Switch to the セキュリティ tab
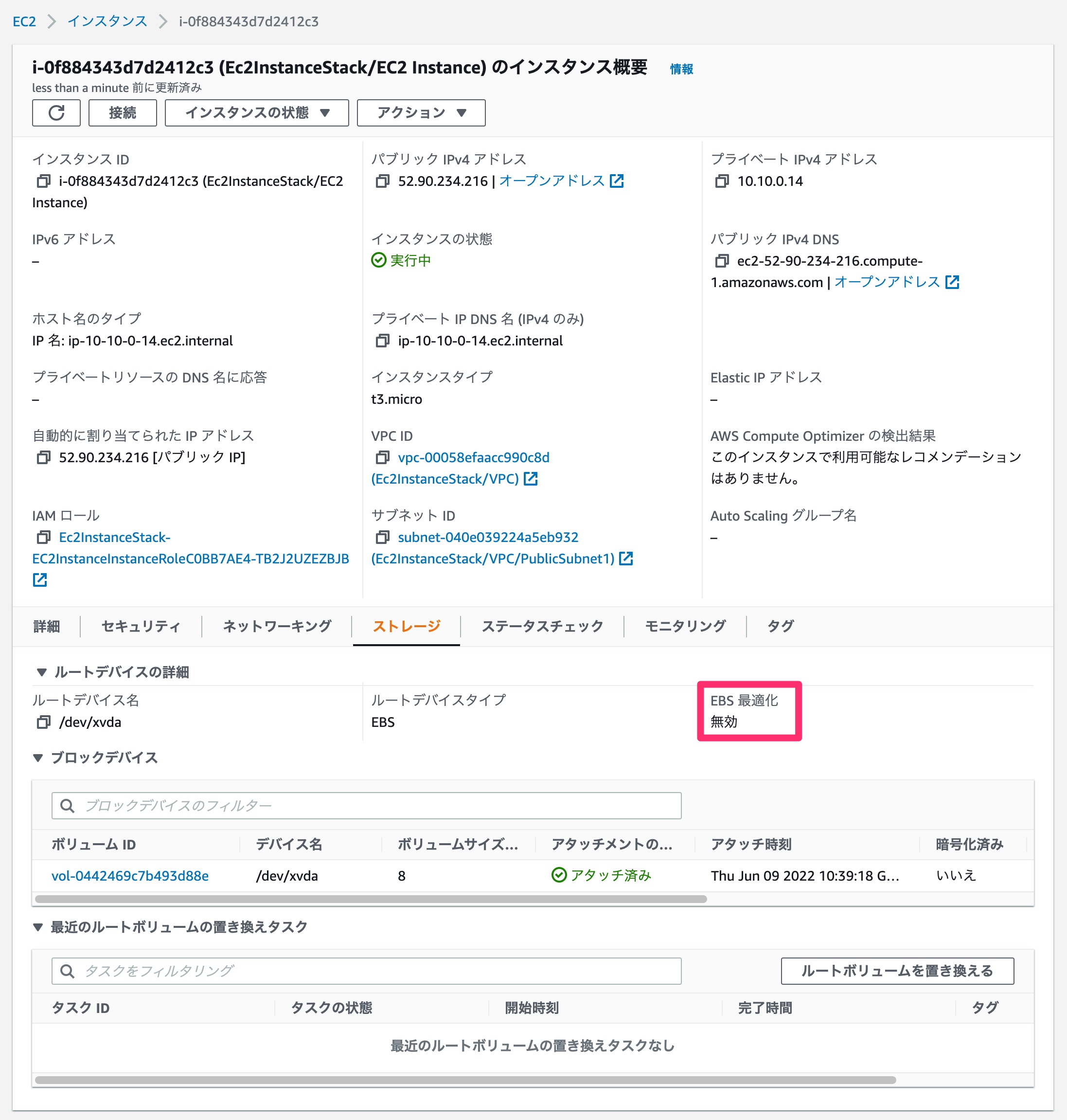This screenshot has height=1120, width=1067. coord(141,626)
